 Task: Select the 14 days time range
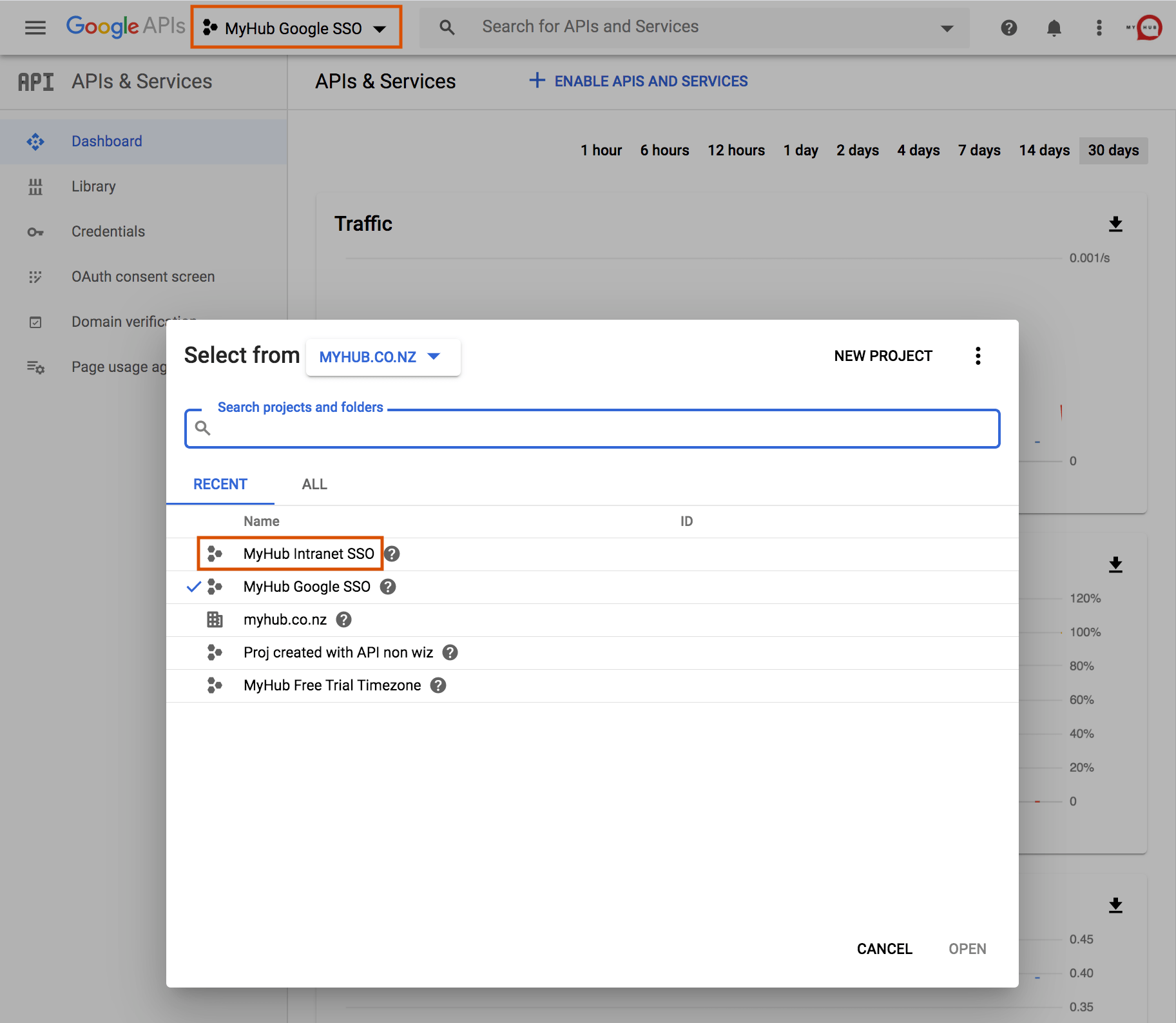click(x=1045, y=150)
